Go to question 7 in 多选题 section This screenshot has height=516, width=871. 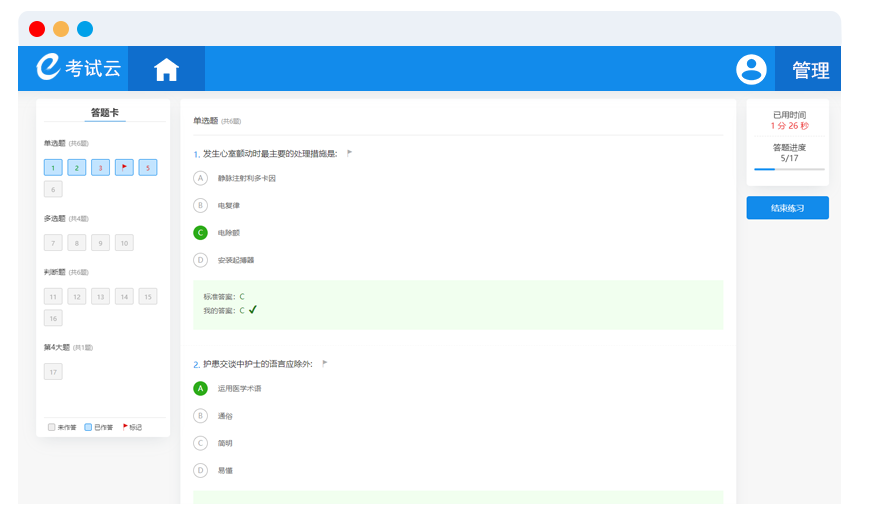[x=53, y=242]
